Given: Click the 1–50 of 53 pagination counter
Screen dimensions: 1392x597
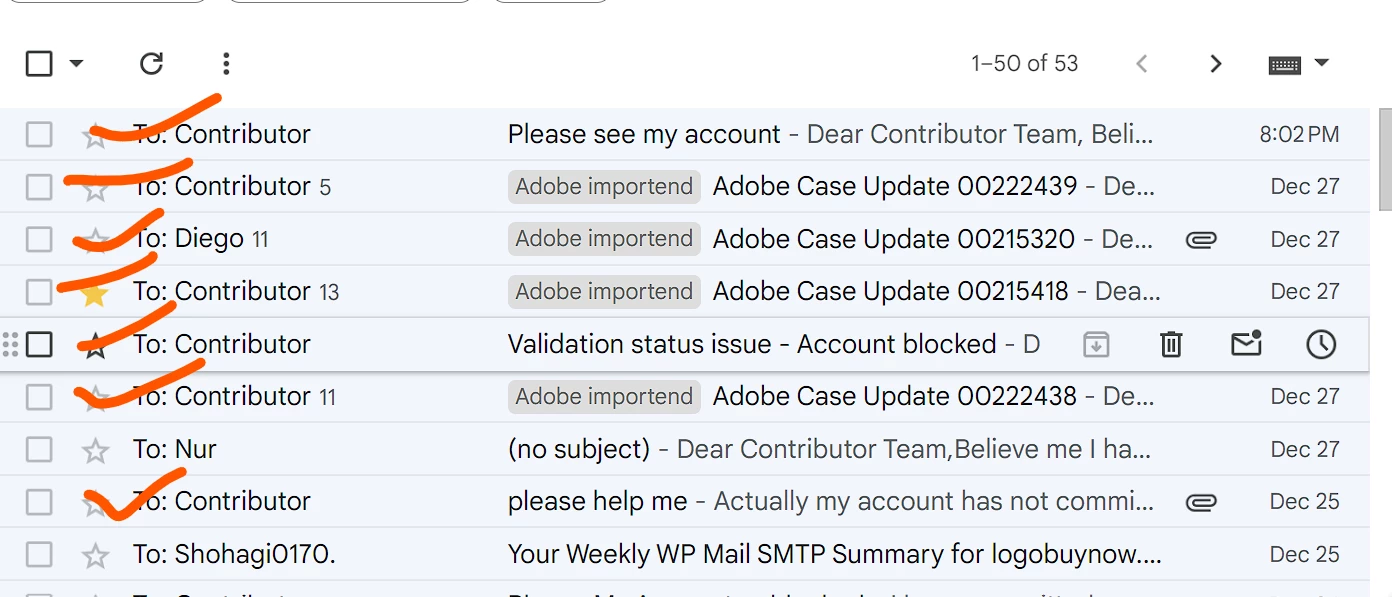Looking at the screenshot, I should [1024, 64].
